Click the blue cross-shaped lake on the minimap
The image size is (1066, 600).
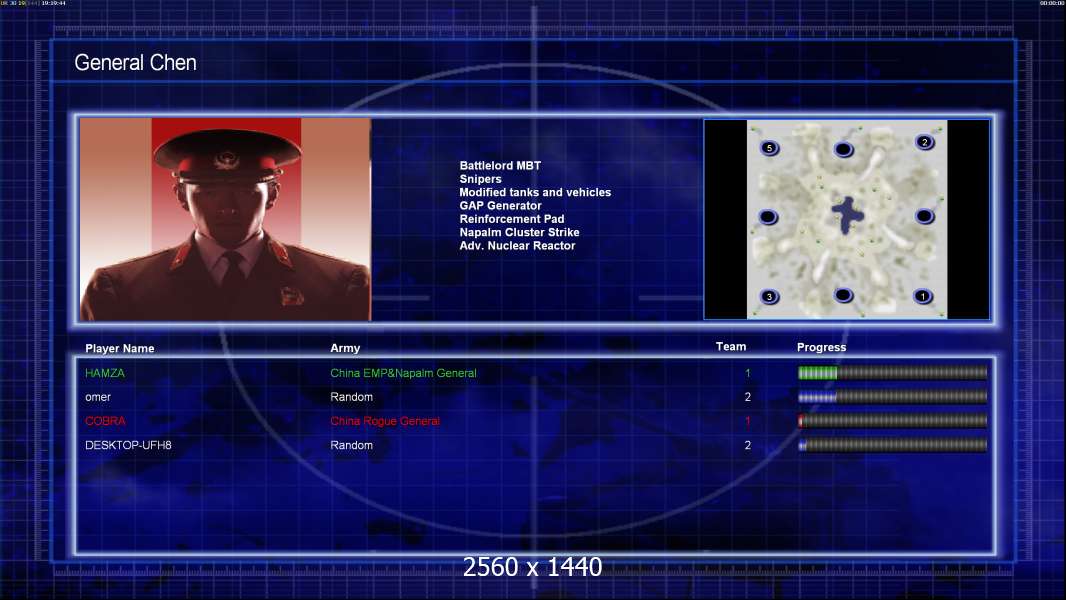(847, 215)
